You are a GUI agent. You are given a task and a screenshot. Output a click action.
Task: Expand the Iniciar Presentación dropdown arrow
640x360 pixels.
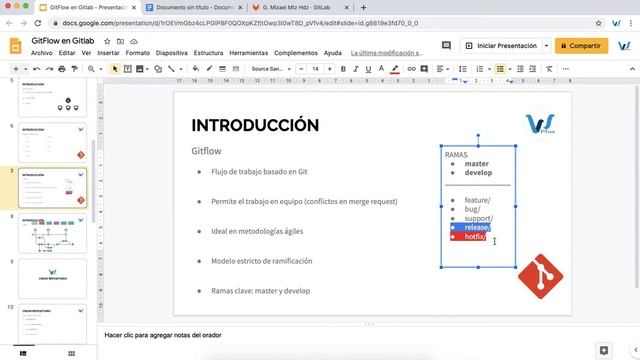(546, 46)
